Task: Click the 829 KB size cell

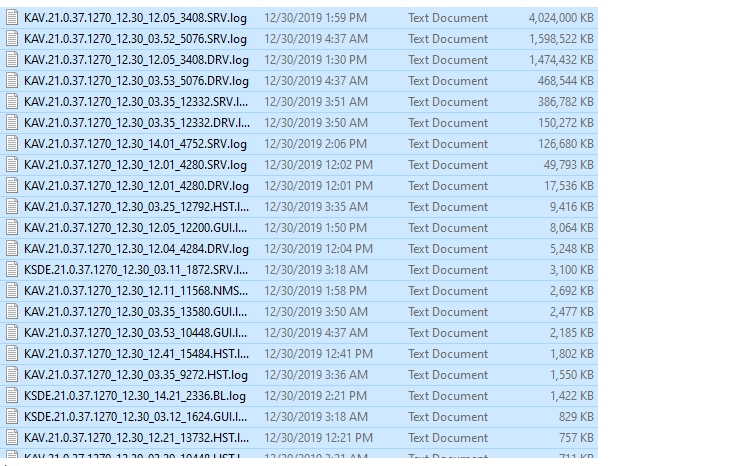Action: 576,416
